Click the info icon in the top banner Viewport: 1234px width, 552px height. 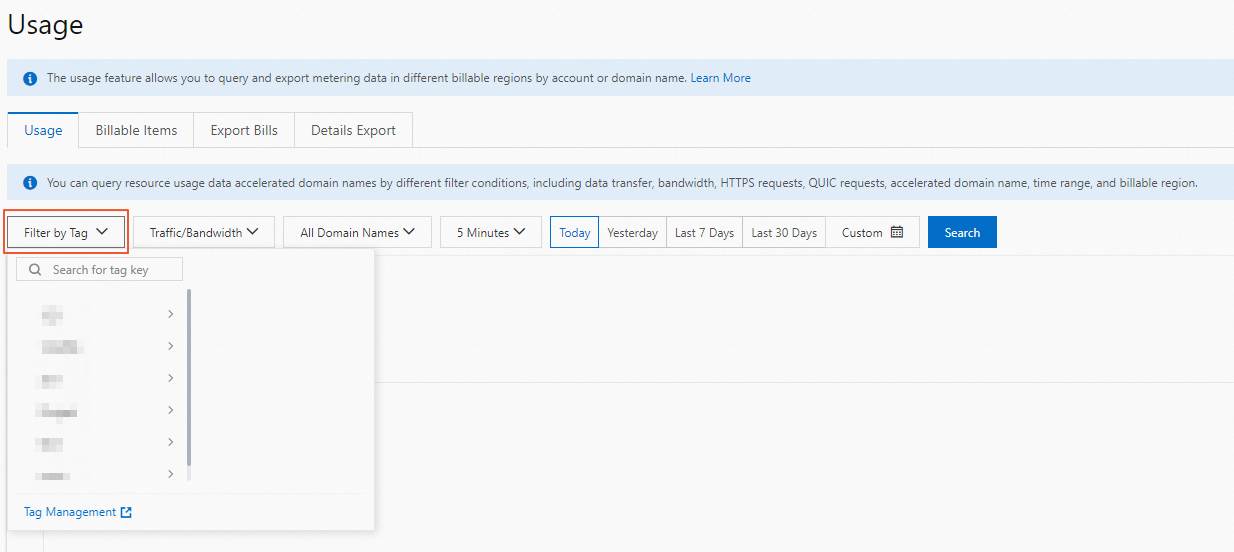(30, 78)
